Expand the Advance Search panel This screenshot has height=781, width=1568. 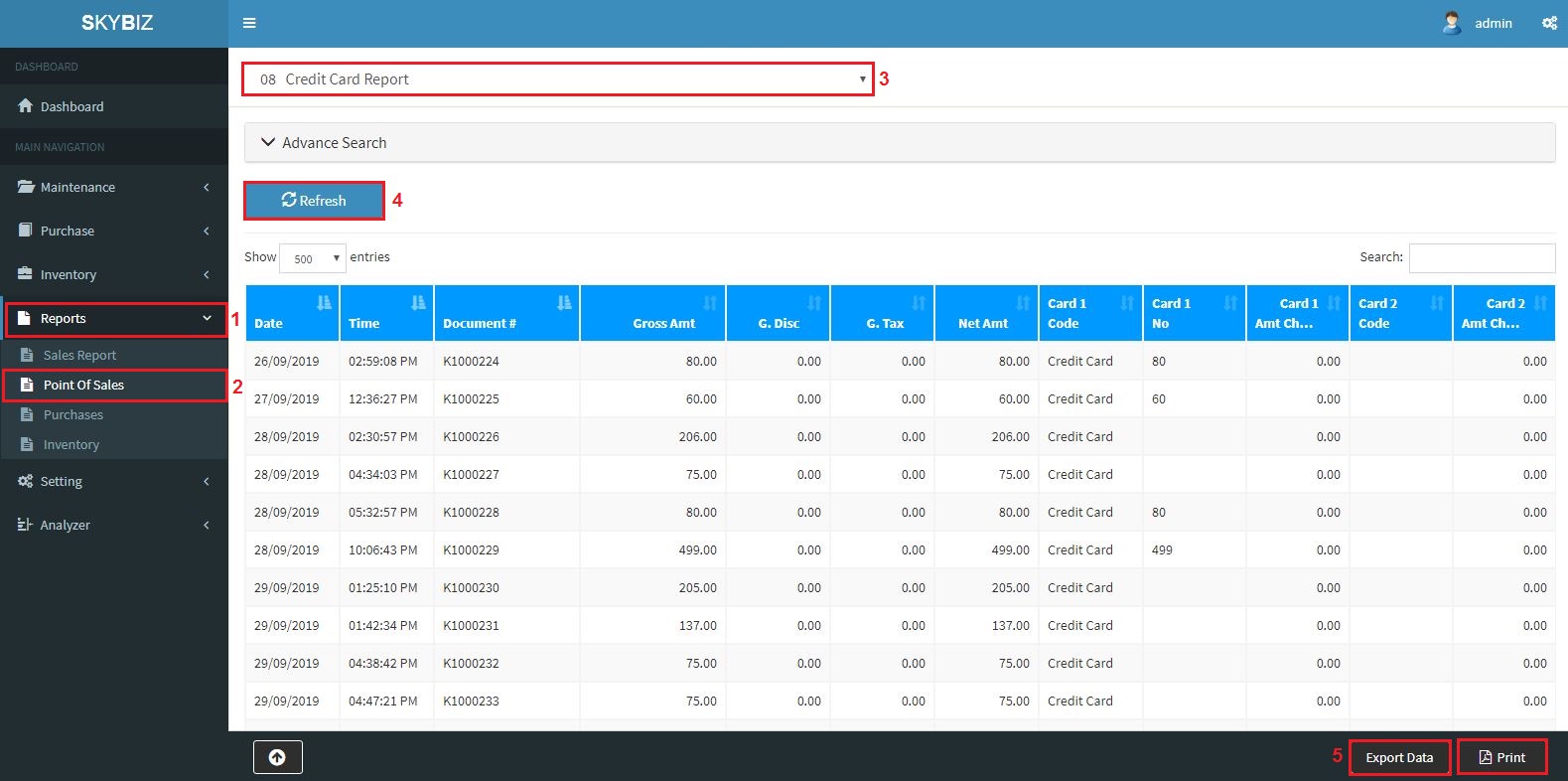coord(324,143)
